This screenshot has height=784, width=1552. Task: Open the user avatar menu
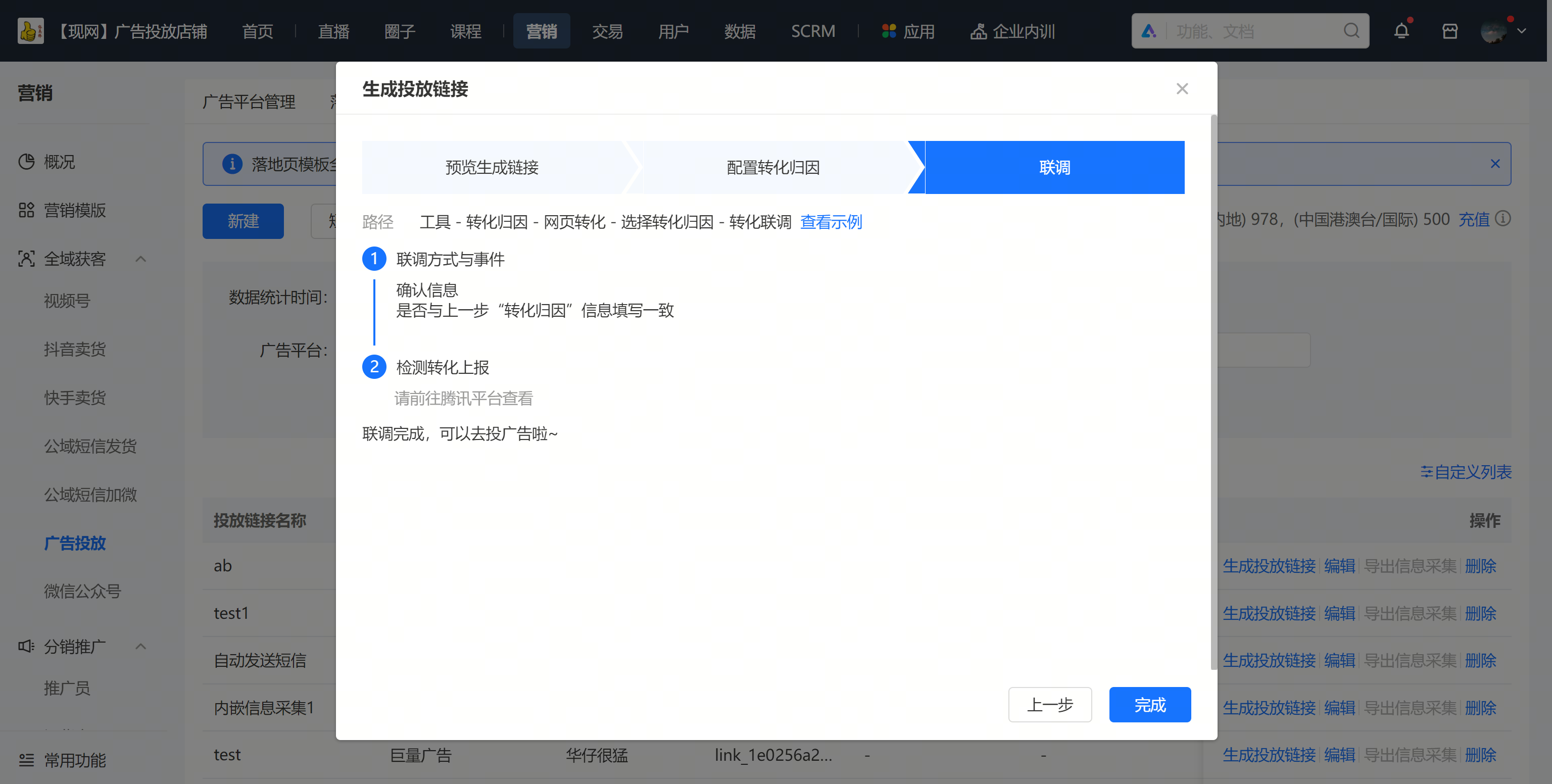point(1494,31)
